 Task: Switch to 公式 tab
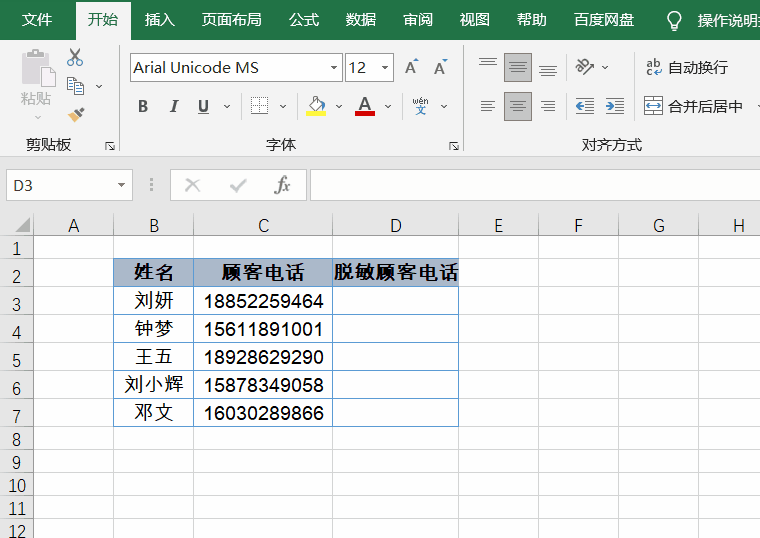click(x=304, y=20)
